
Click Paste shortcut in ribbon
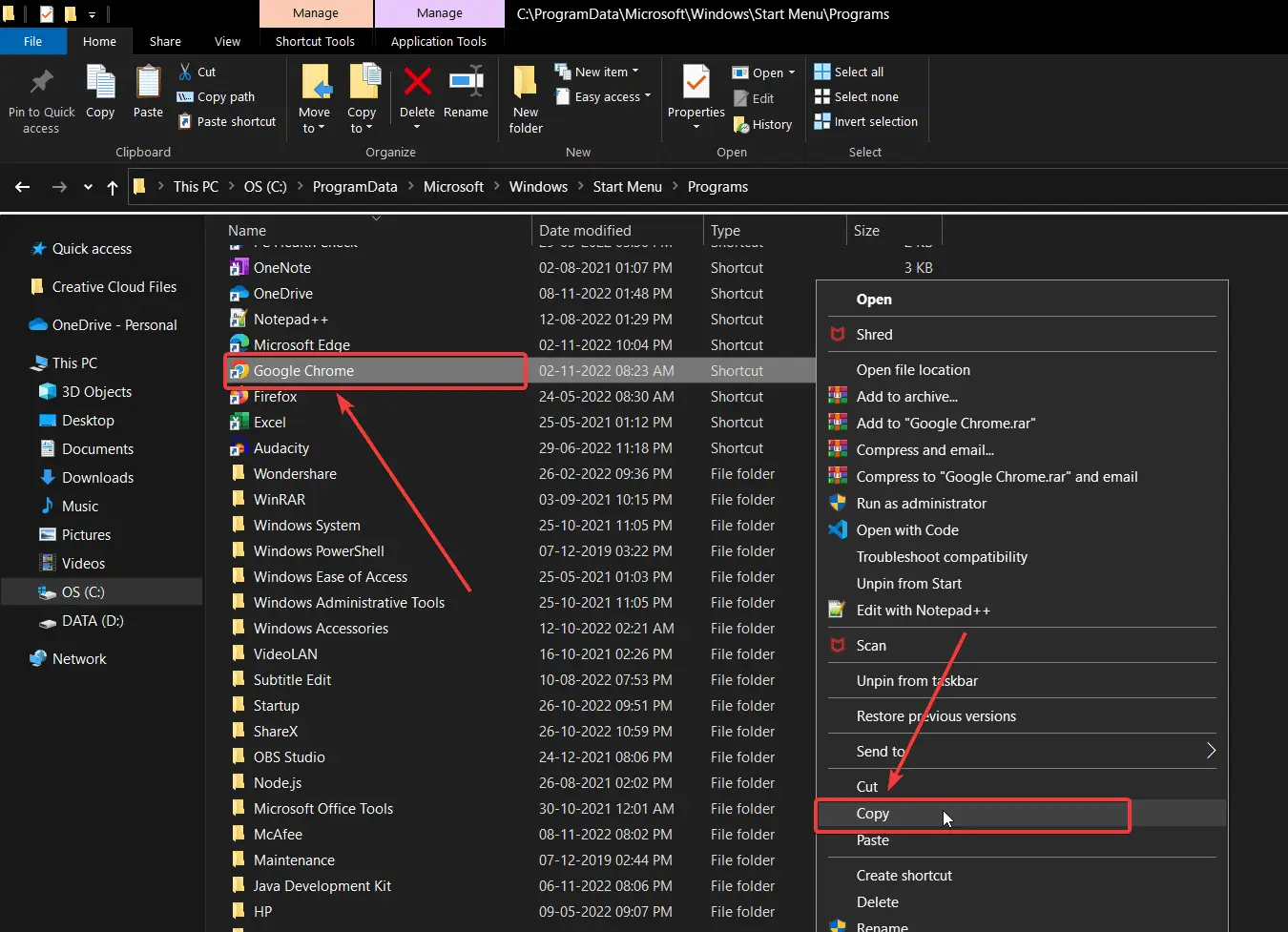pyautogui.click(x=227, y=121)
